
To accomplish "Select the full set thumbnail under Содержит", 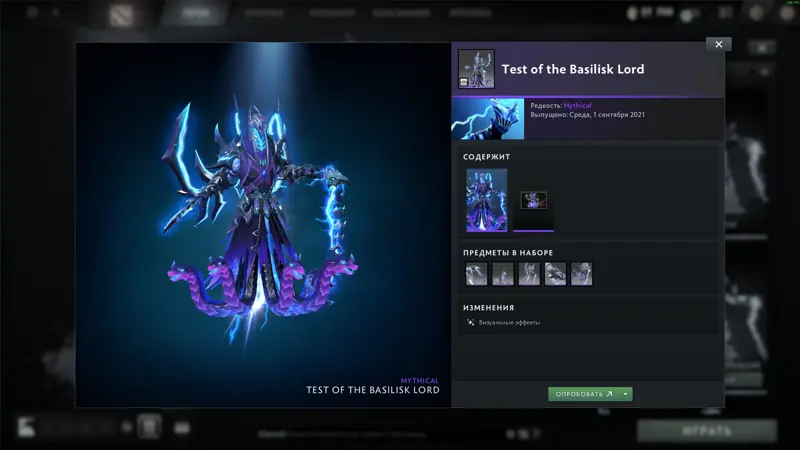I will pyautogui.click(x=487, y=201).
